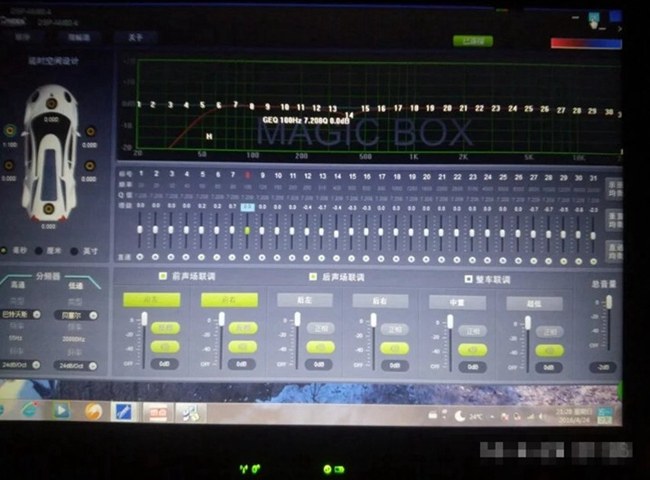Viewport: 650px width, 480px height.
Task: Toggle 正相 phase button for the 后左 channel
Action: [x=320, y=329]
